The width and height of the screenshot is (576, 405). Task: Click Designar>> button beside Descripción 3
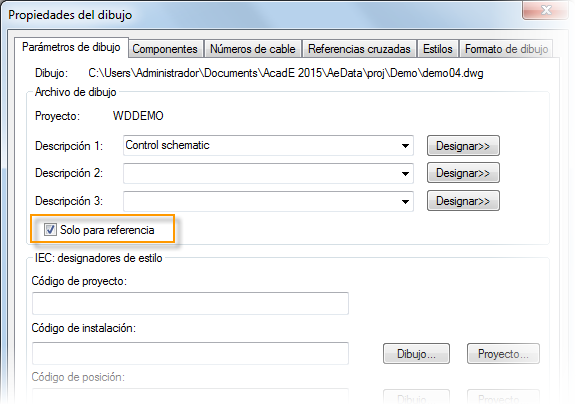pos(463,201)
